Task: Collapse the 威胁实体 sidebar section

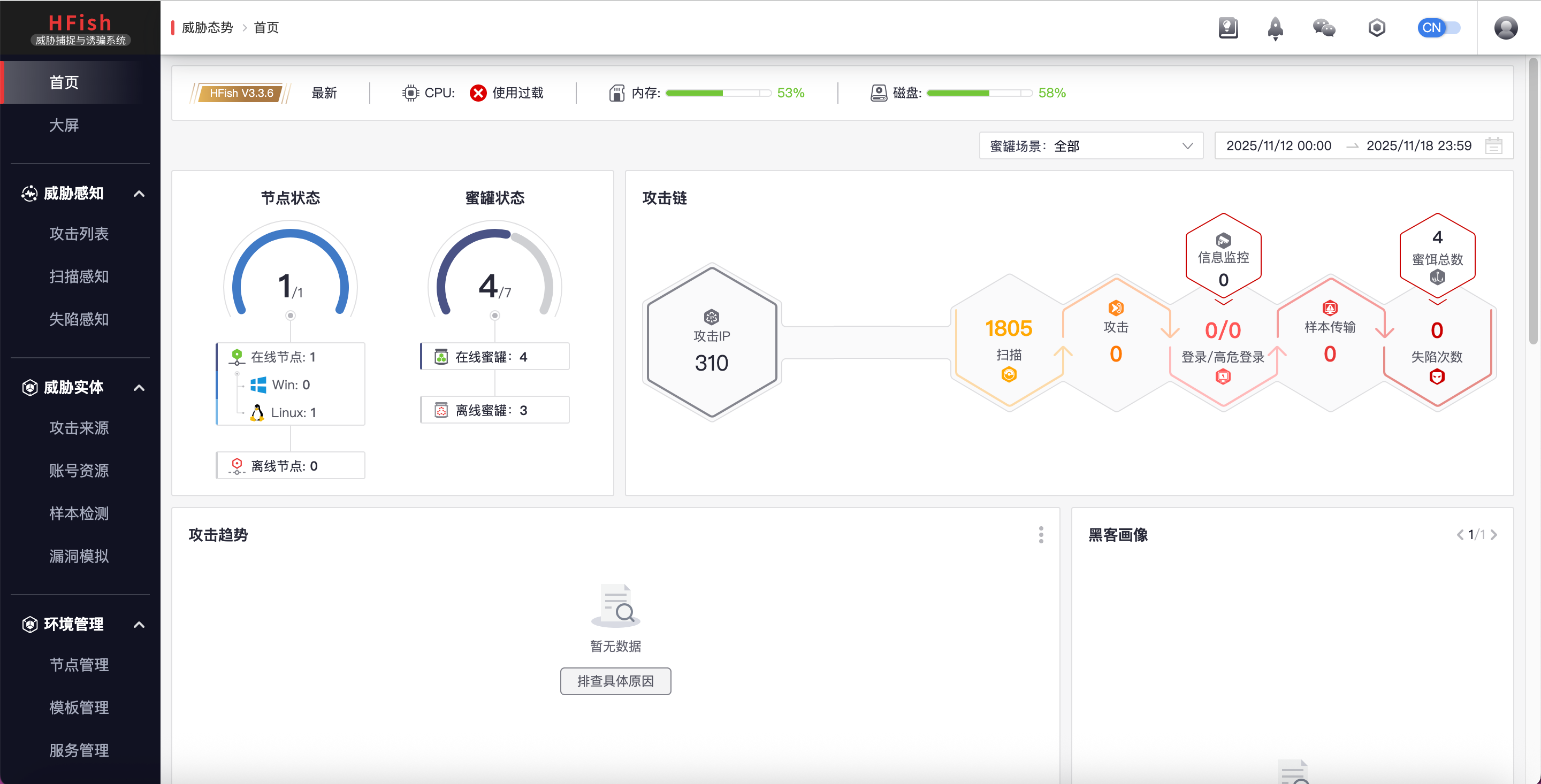Action: point(139,388)
